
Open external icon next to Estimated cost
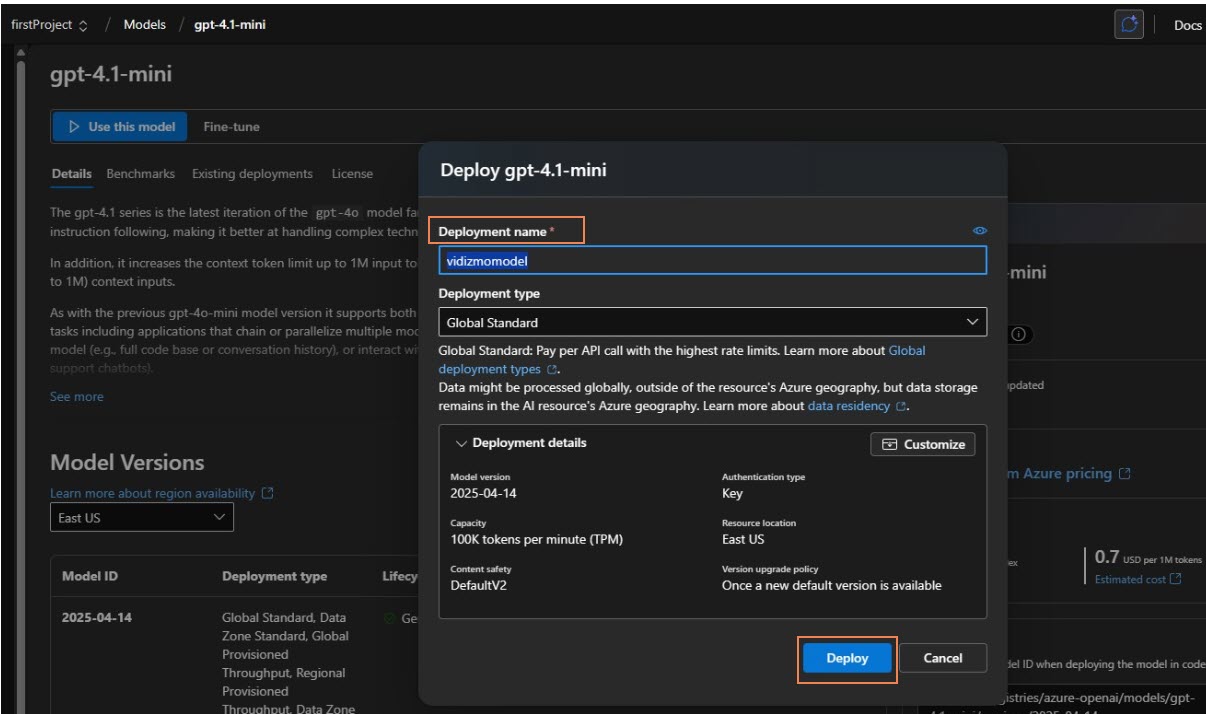[x=1176, y=579]
